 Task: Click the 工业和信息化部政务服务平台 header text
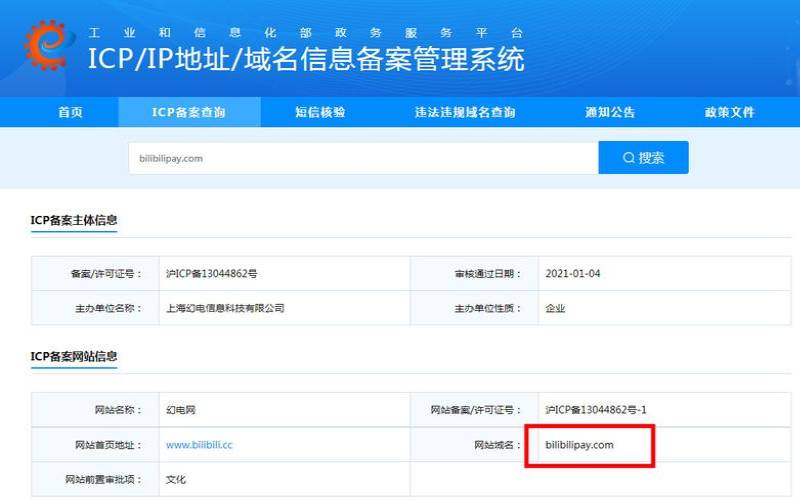(x=306, y=33)
